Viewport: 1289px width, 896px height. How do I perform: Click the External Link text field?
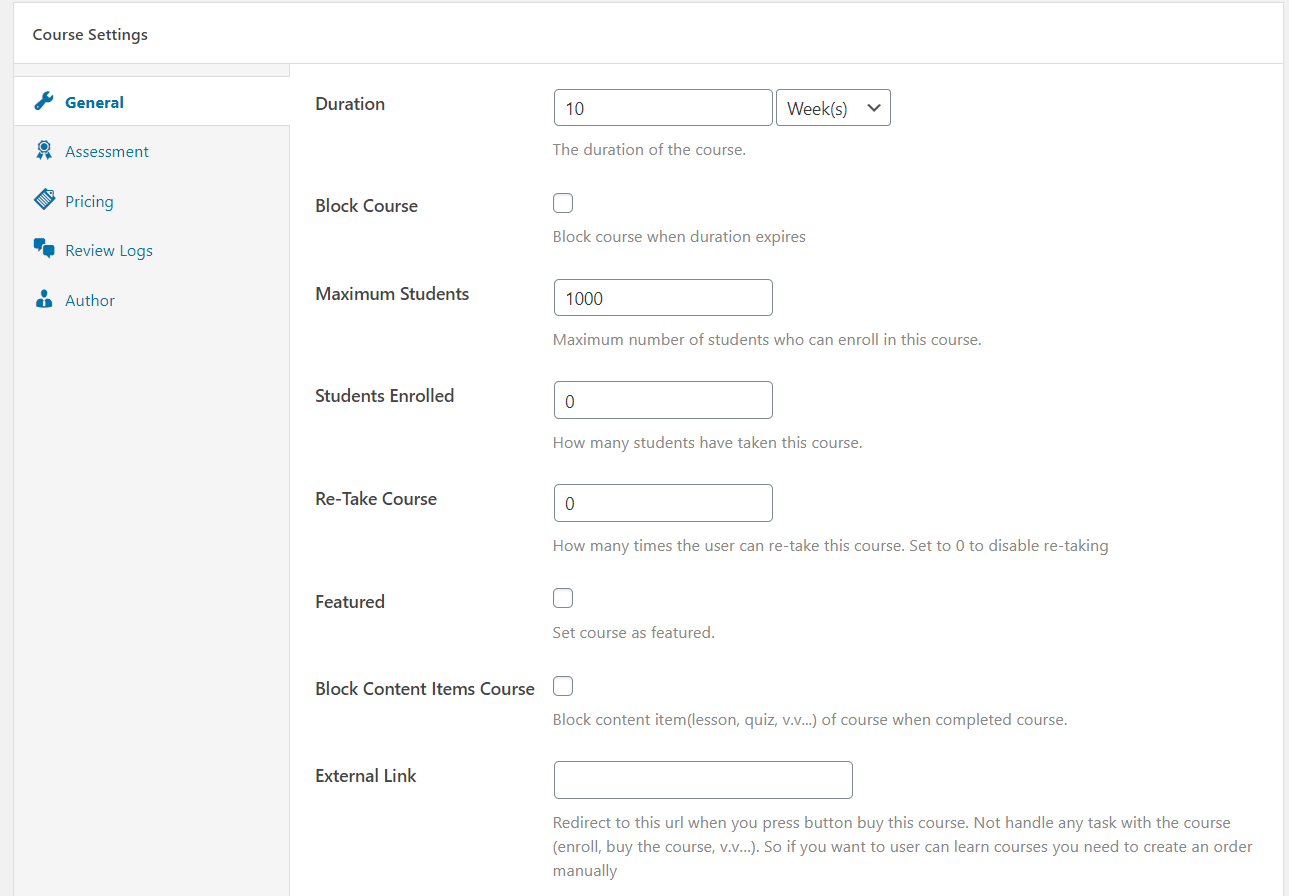[703, 780]
